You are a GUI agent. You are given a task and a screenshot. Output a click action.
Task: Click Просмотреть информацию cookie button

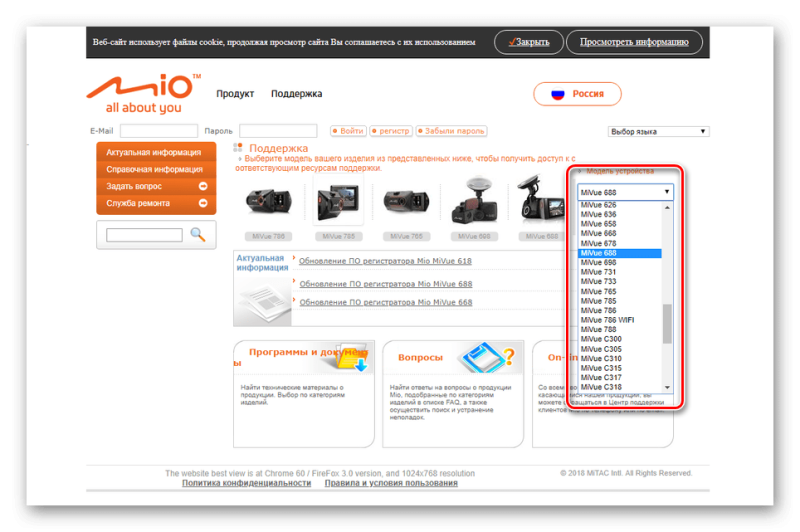[x=634, y=42]
